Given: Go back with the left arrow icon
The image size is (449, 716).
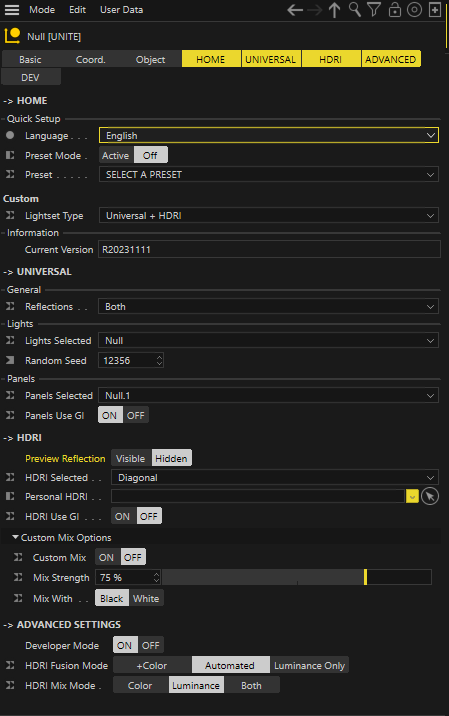Looking at the screenshot, I should click(295, 10).
